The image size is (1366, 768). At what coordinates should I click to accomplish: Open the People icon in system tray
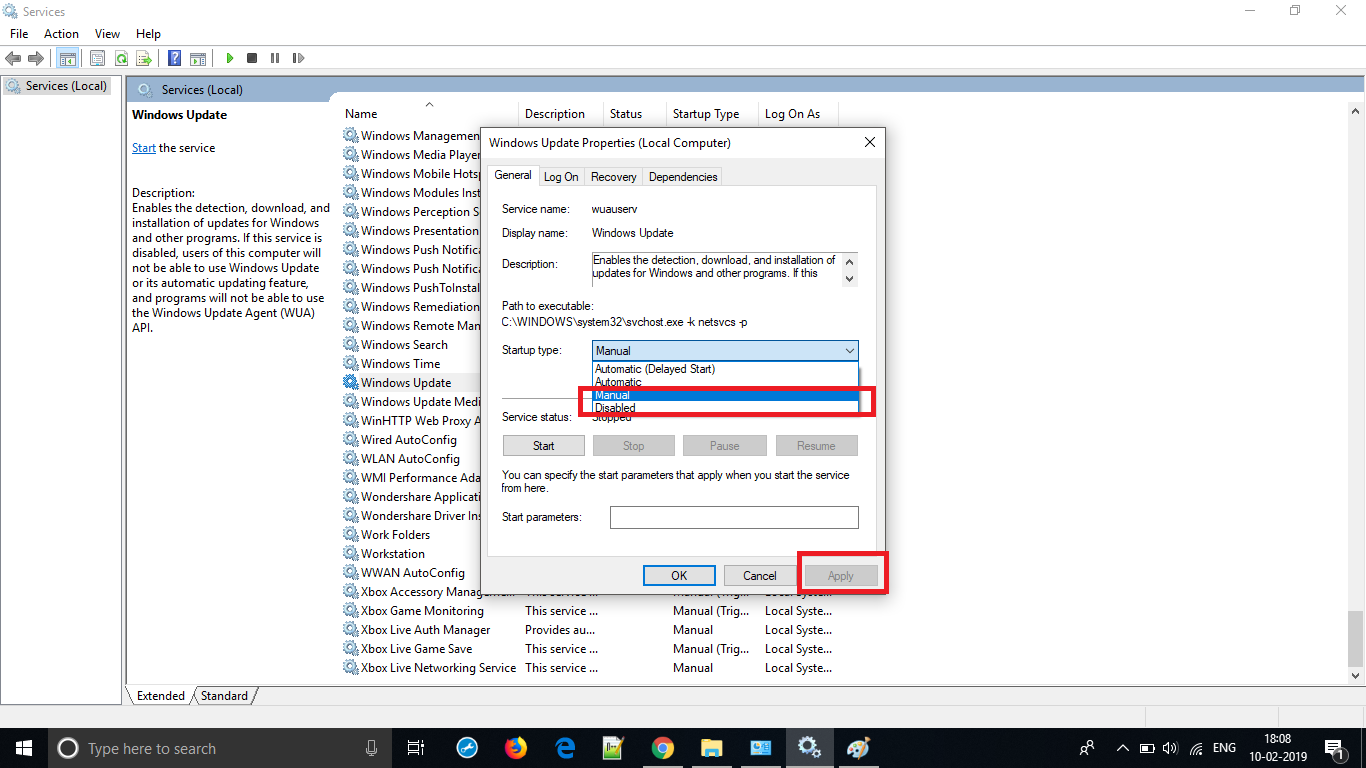(1087, 748)
